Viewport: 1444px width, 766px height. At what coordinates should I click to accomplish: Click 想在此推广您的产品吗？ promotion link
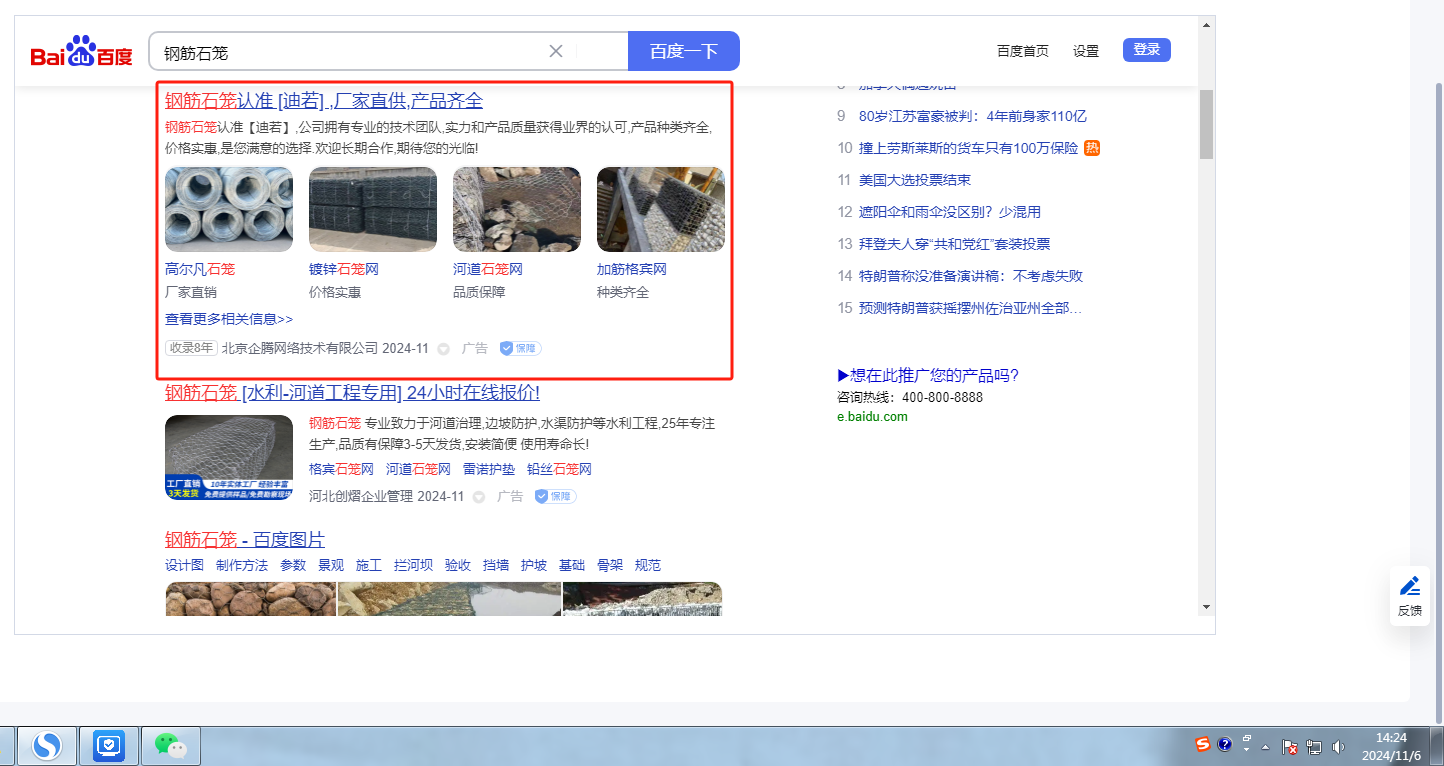coord(928,376)
